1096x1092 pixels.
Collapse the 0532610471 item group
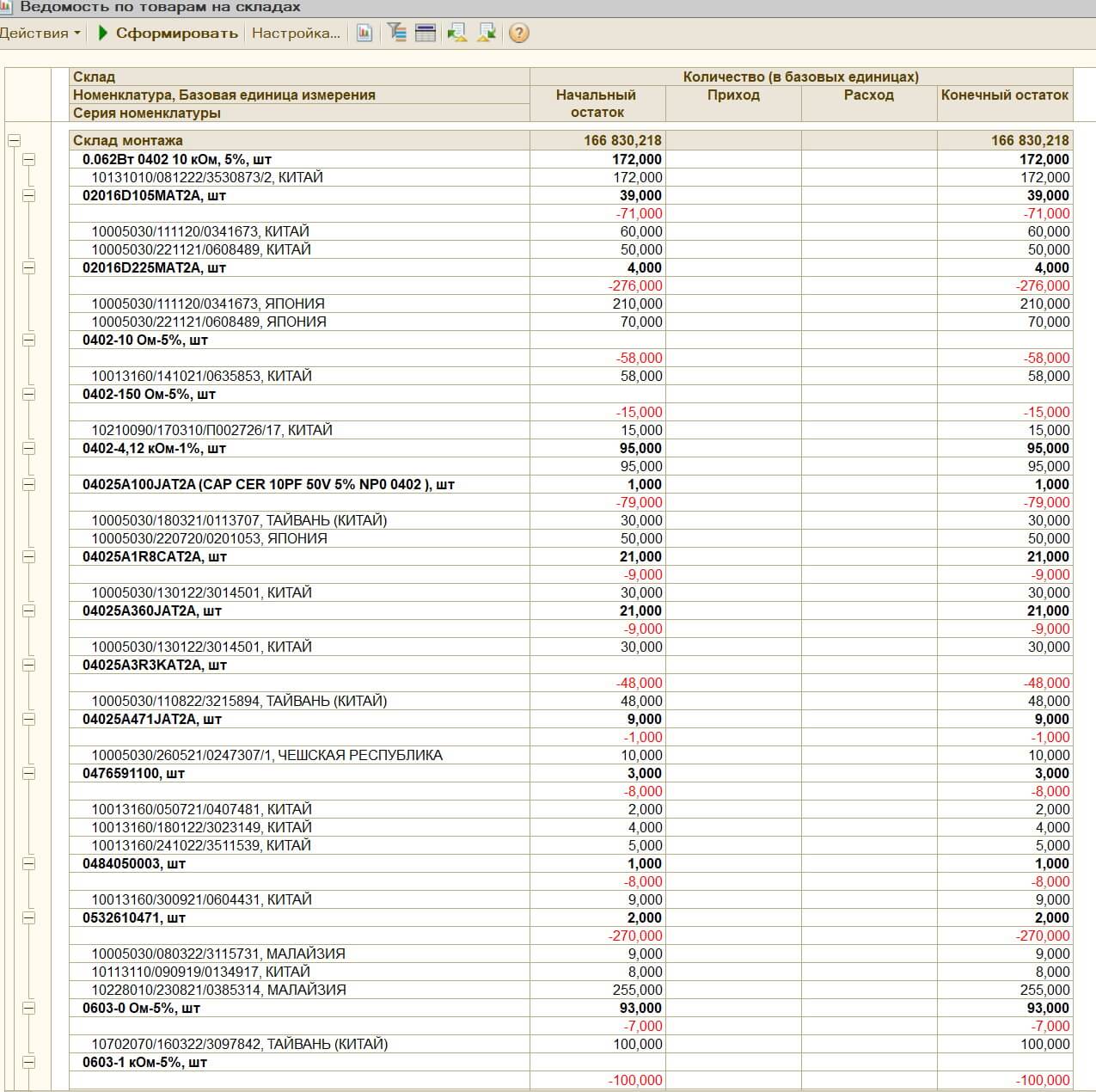pos(29,917)
